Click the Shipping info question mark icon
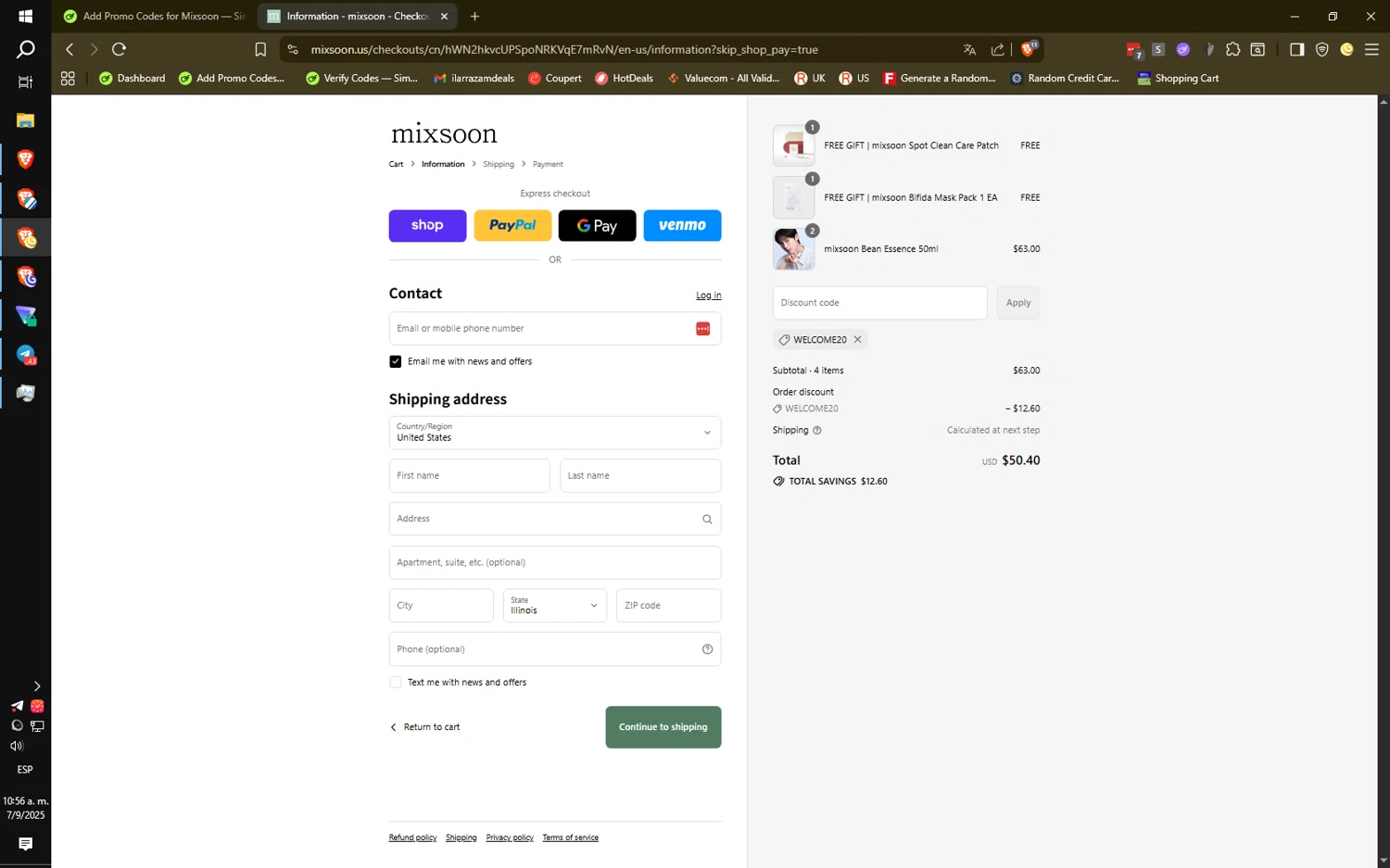Viewport: 1390px width, 868px height. pos(816,430)
